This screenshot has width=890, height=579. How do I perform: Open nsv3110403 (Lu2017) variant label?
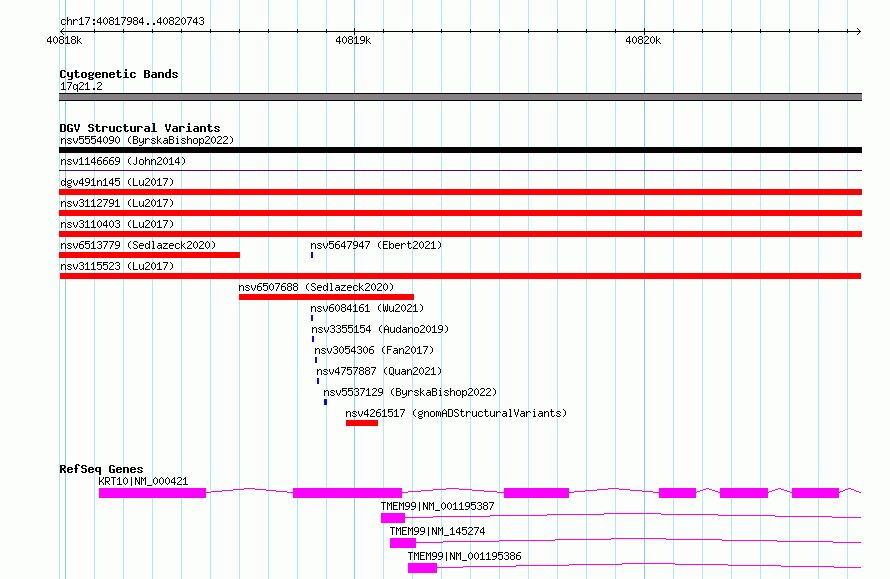coord(117,224)
